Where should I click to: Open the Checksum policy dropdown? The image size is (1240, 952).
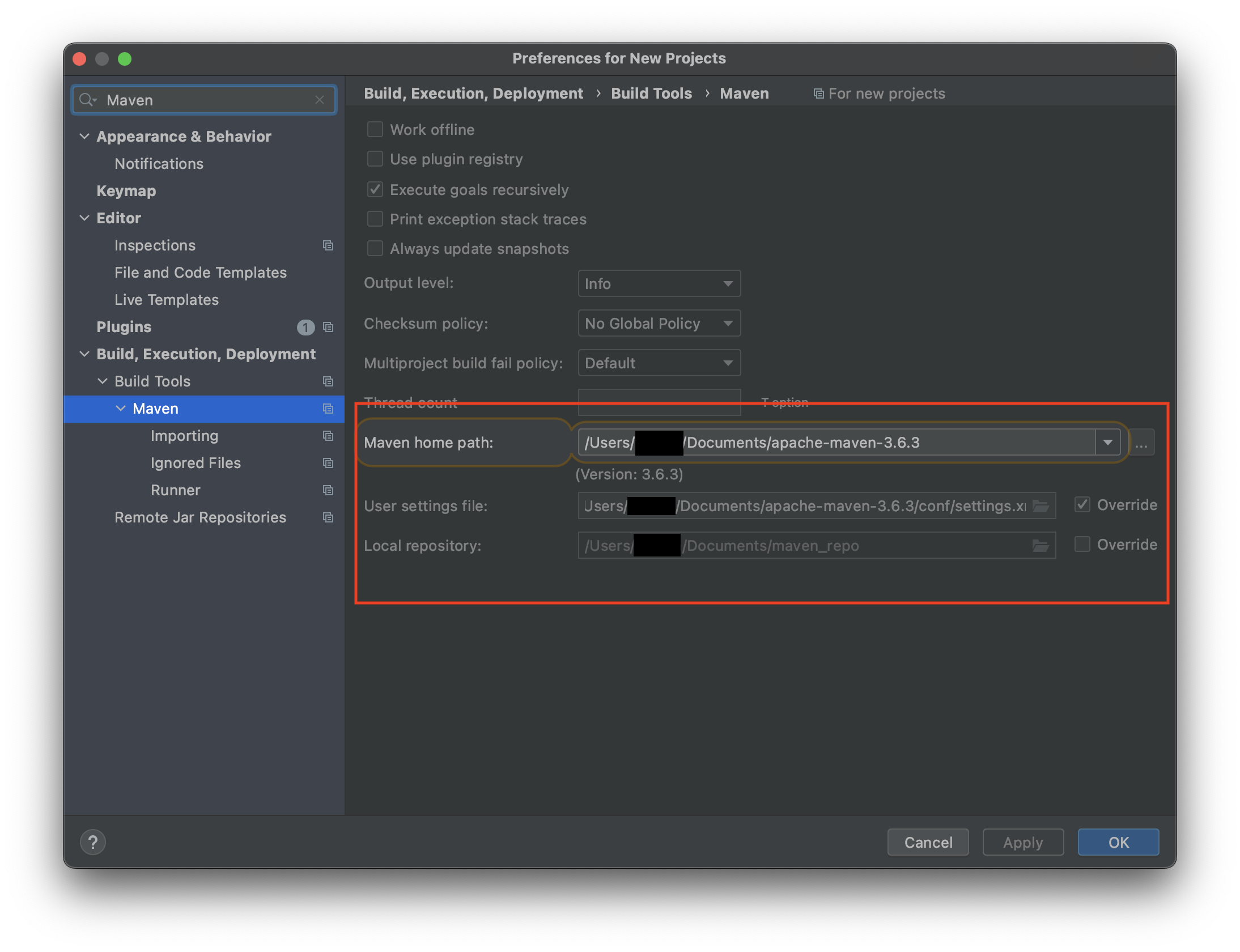(x=659, y=323)
